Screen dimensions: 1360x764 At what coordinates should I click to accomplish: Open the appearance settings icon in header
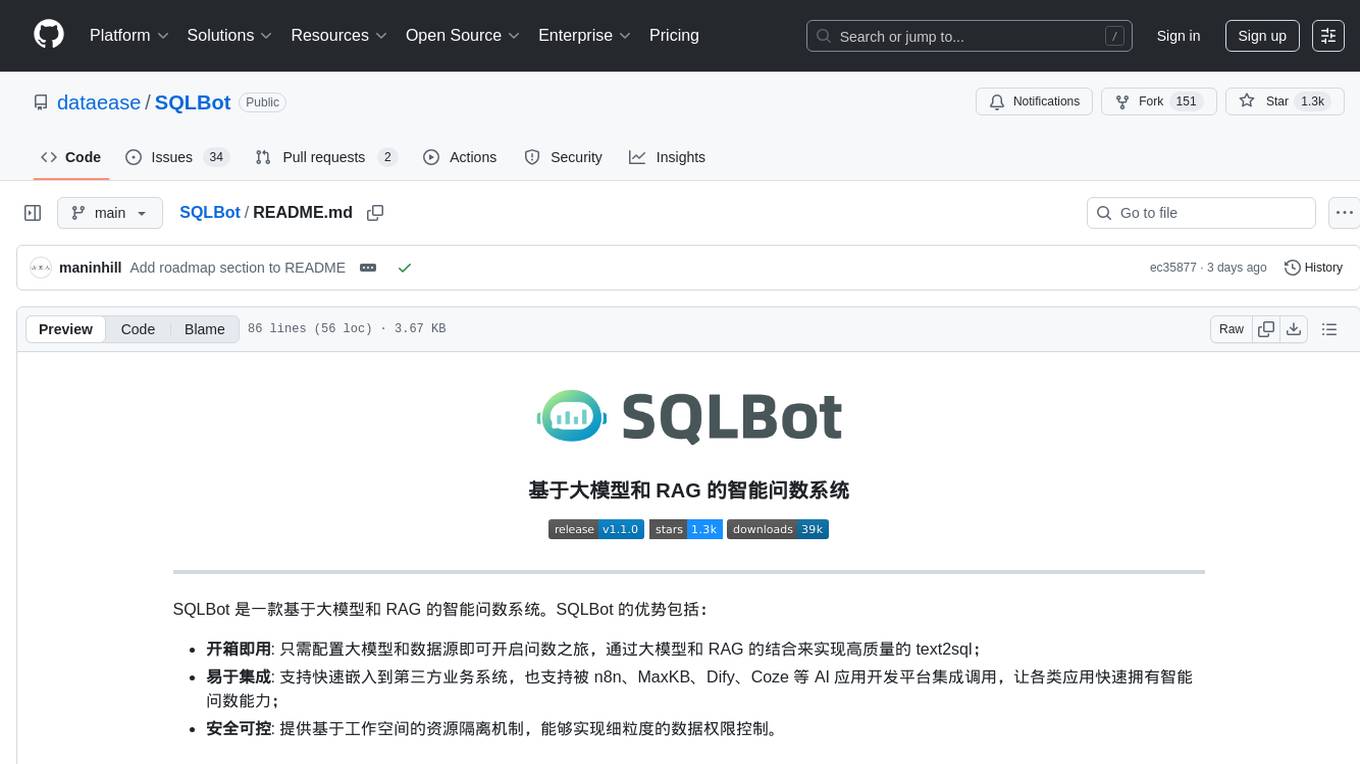(x=1328, y=36)
